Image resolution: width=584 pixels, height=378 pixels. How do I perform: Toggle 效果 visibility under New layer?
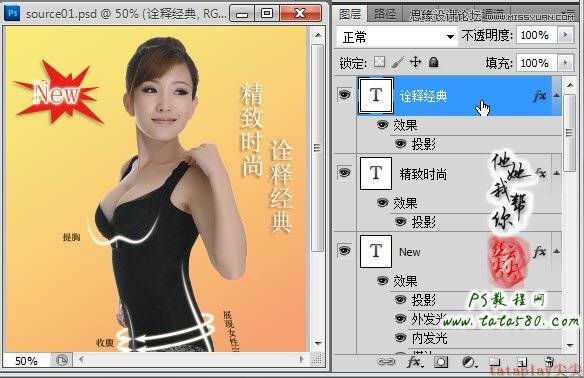pyautogui.click(x=382, y=280)
